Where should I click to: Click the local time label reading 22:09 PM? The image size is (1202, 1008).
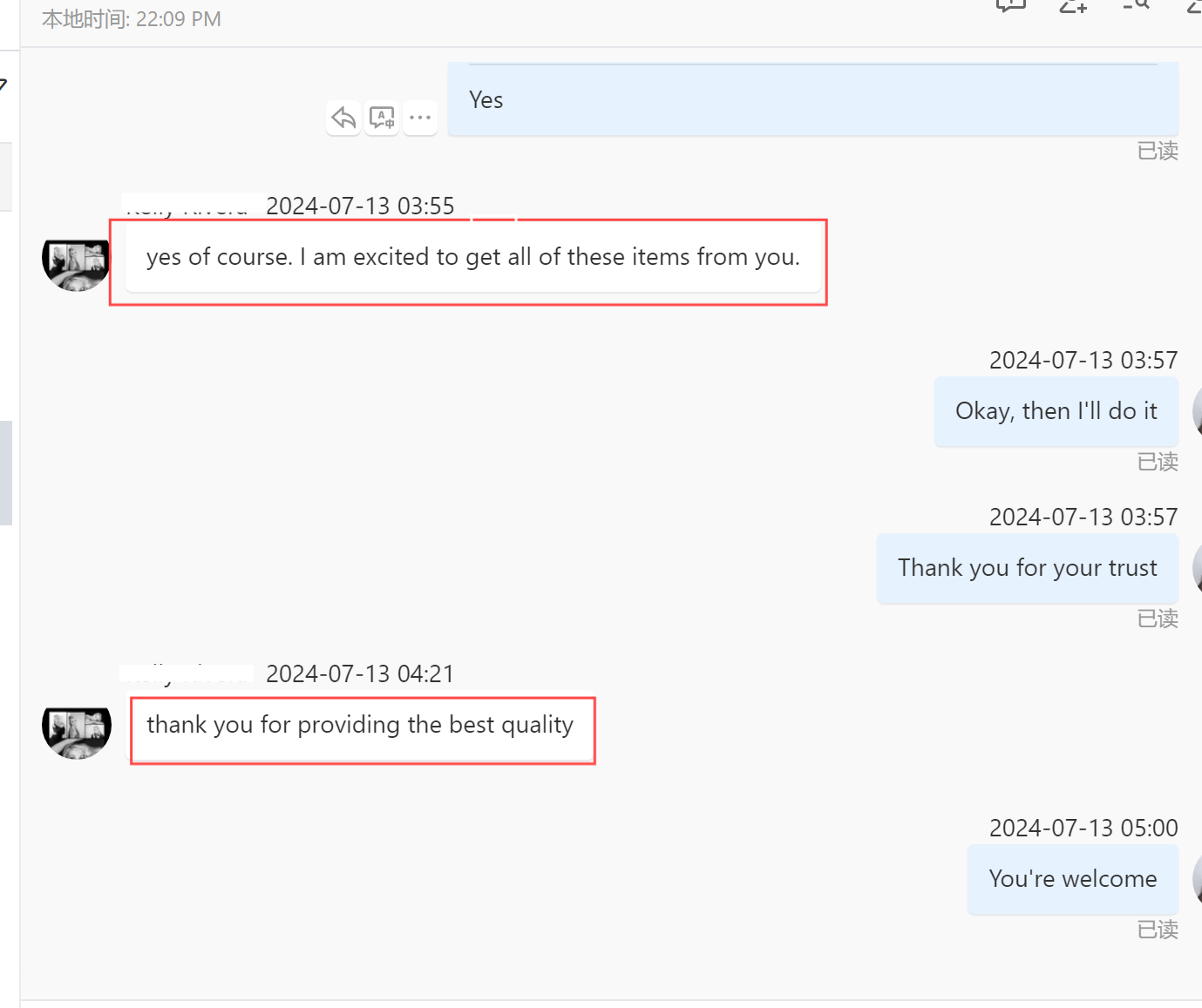[132, 19]
